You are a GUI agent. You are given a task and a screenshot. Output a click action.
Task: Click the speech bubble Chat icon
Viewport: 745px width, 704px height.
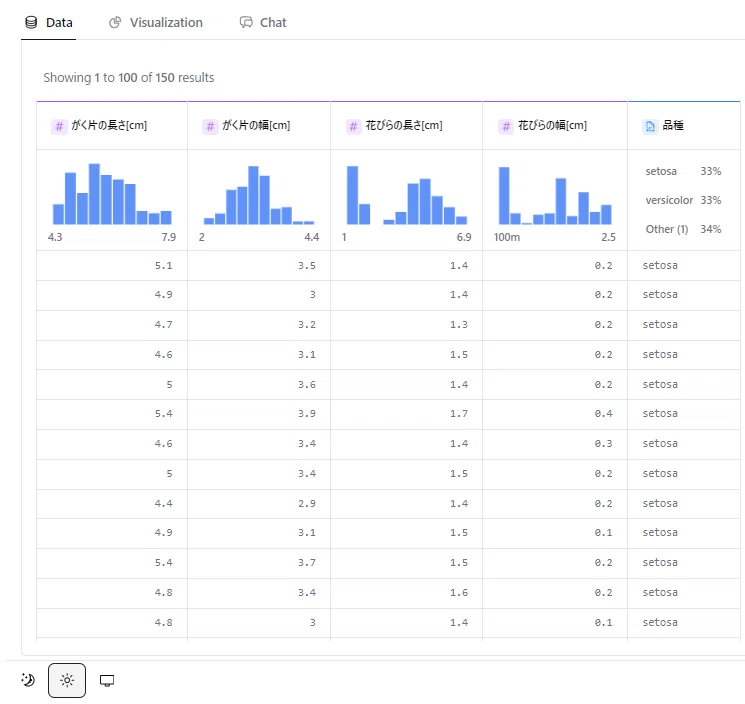click(x=246, y=22)
